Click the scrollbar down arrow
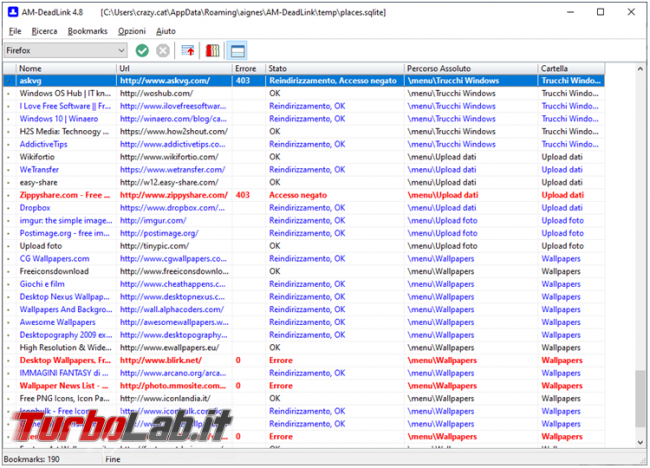 (640, 442)
